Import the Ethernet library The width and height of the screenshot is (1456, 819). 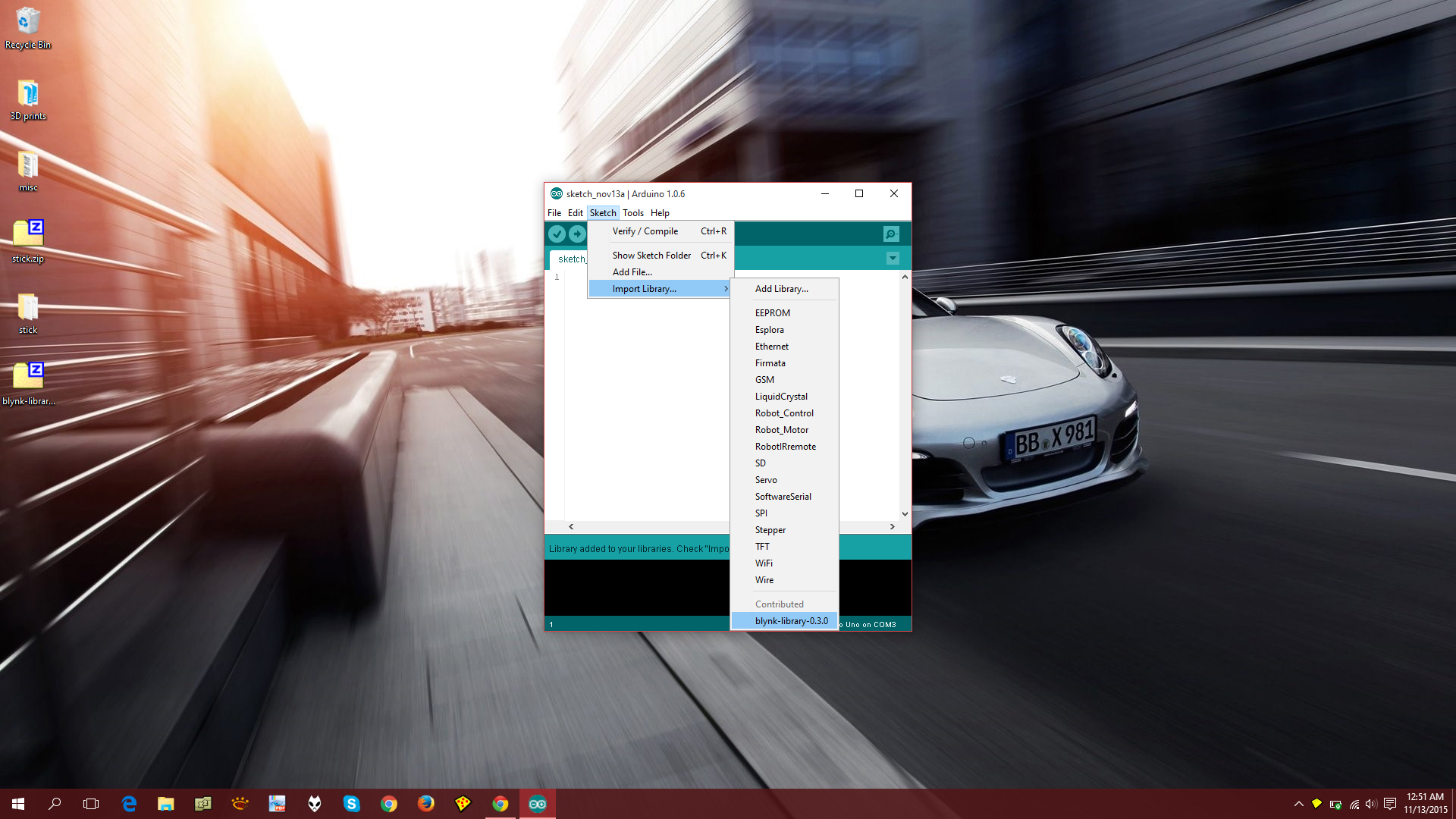point(784,347)
